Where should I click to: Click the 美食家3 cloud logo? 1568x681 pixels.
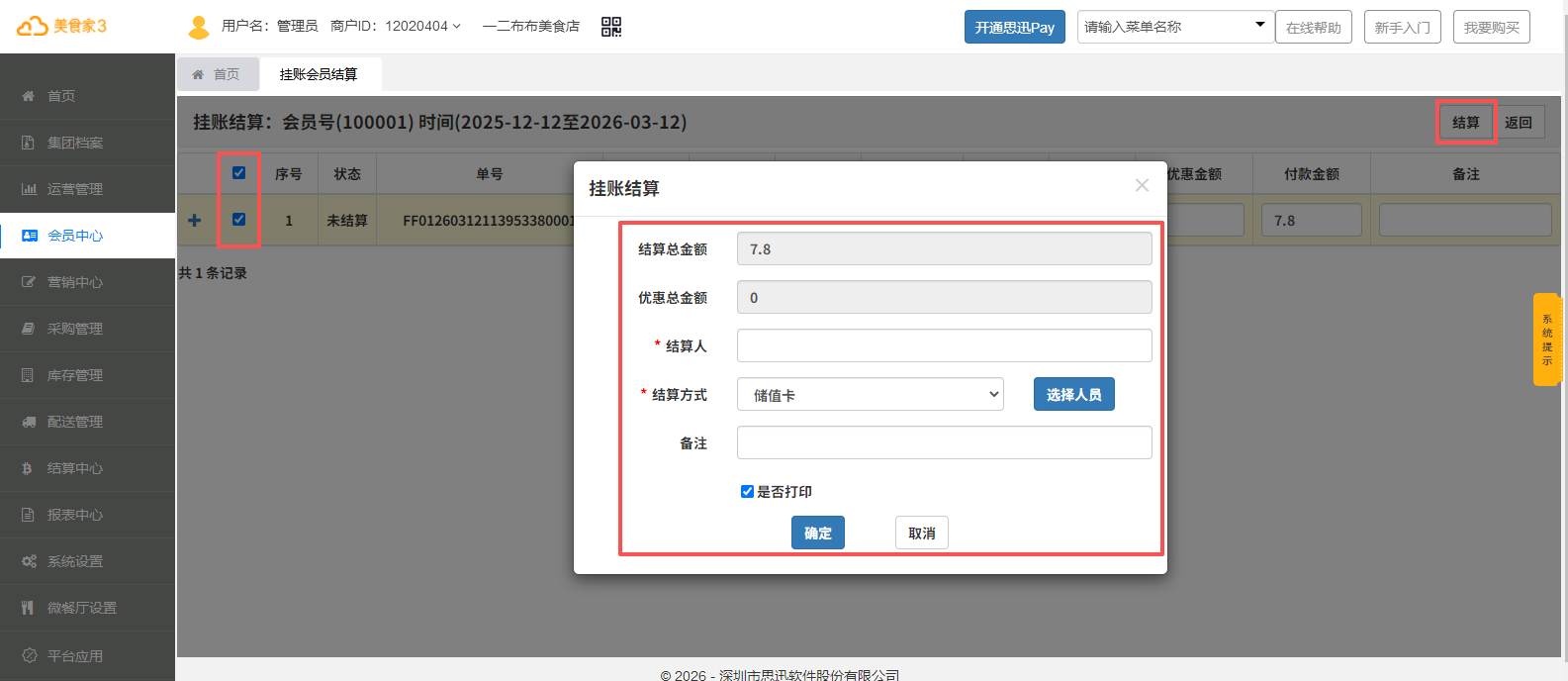(61, 27)
